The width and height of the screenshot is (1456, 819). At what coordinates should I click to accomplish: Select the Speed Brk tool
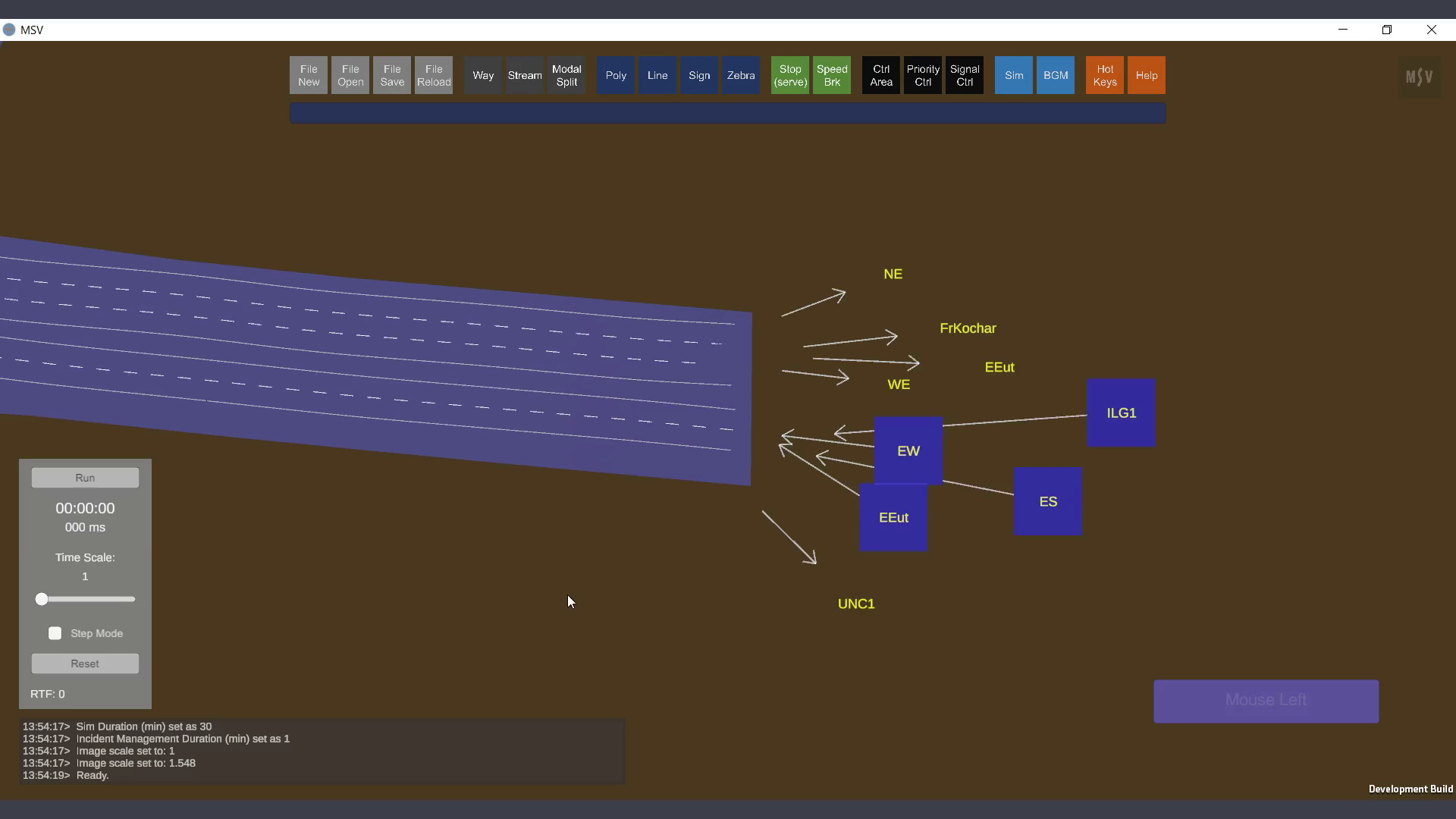click(x=832, y=75)
